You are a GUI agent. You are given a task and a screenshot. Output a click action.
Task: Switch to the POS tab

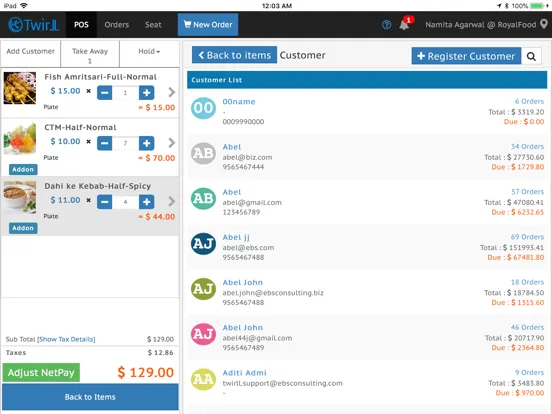pos(81,25)
